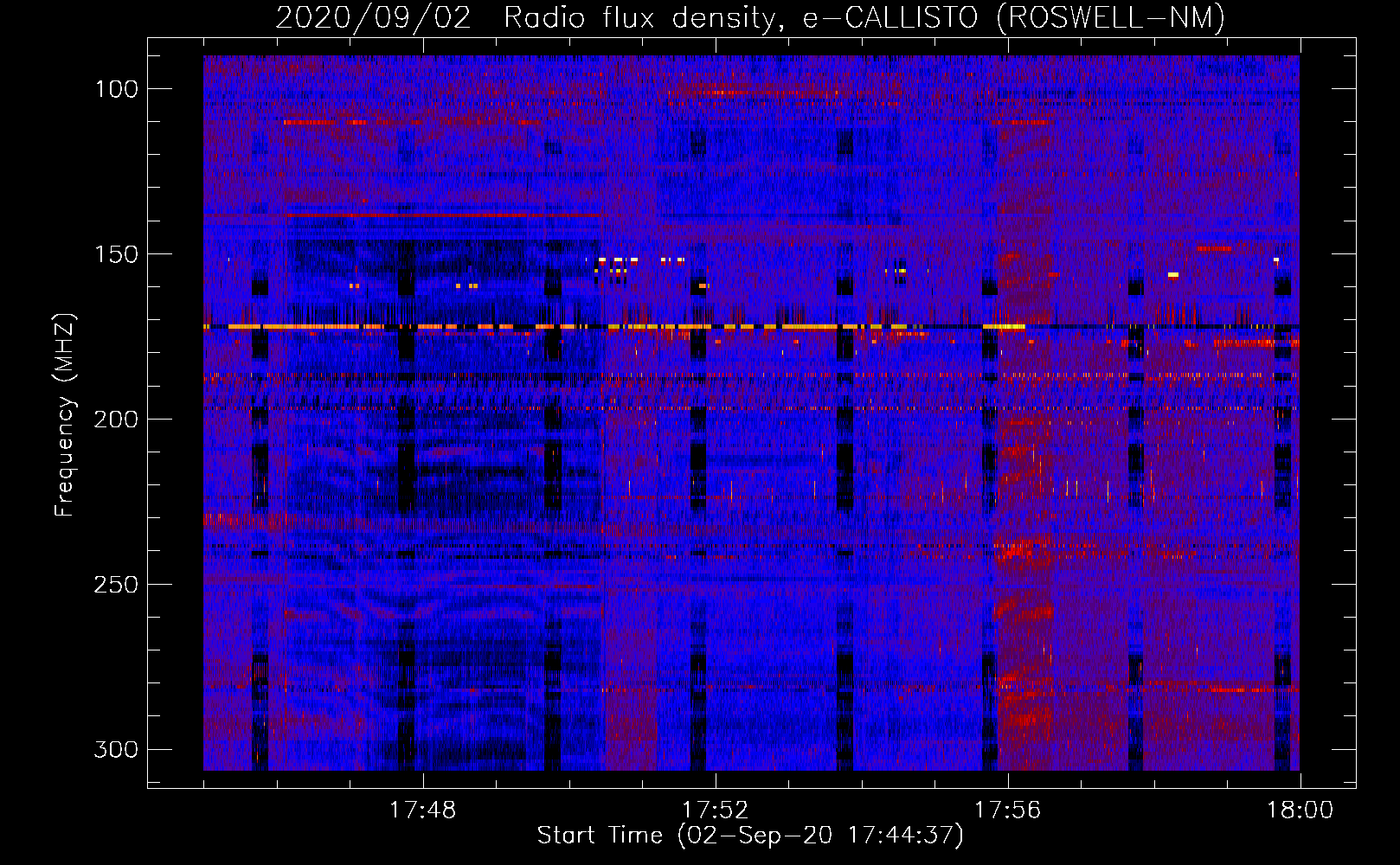Click the "Frequency (MHZ)" axis label
Screen dimensions: 1400x865
click(65, 414)
